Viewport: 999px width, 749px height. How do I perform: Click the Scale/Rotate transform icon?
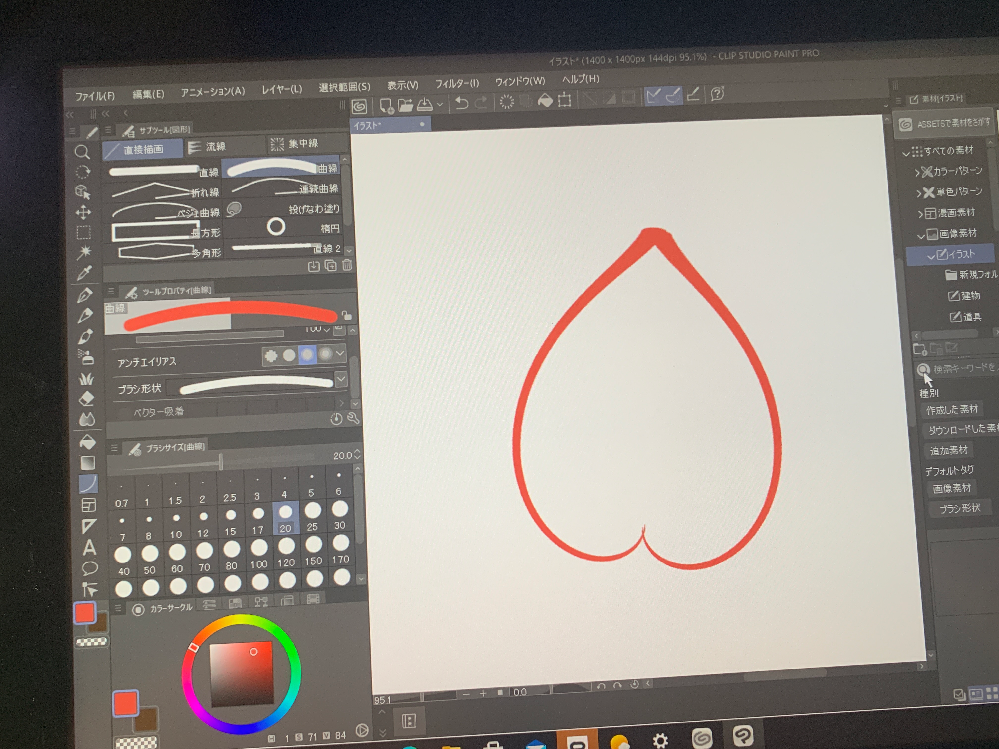[564, 99]
